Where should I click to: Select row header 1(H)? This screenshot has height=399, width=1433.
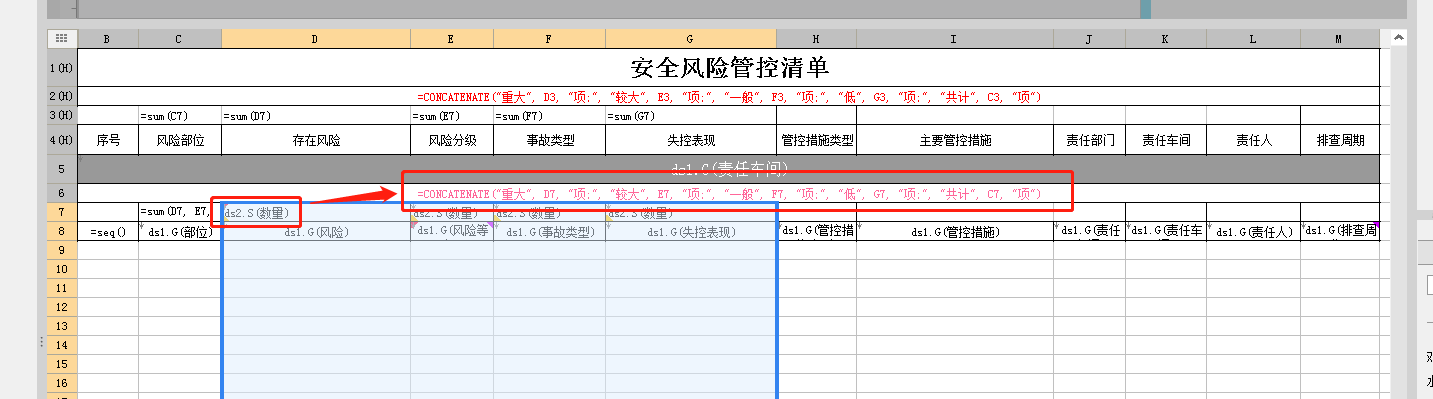coord(62,68)
